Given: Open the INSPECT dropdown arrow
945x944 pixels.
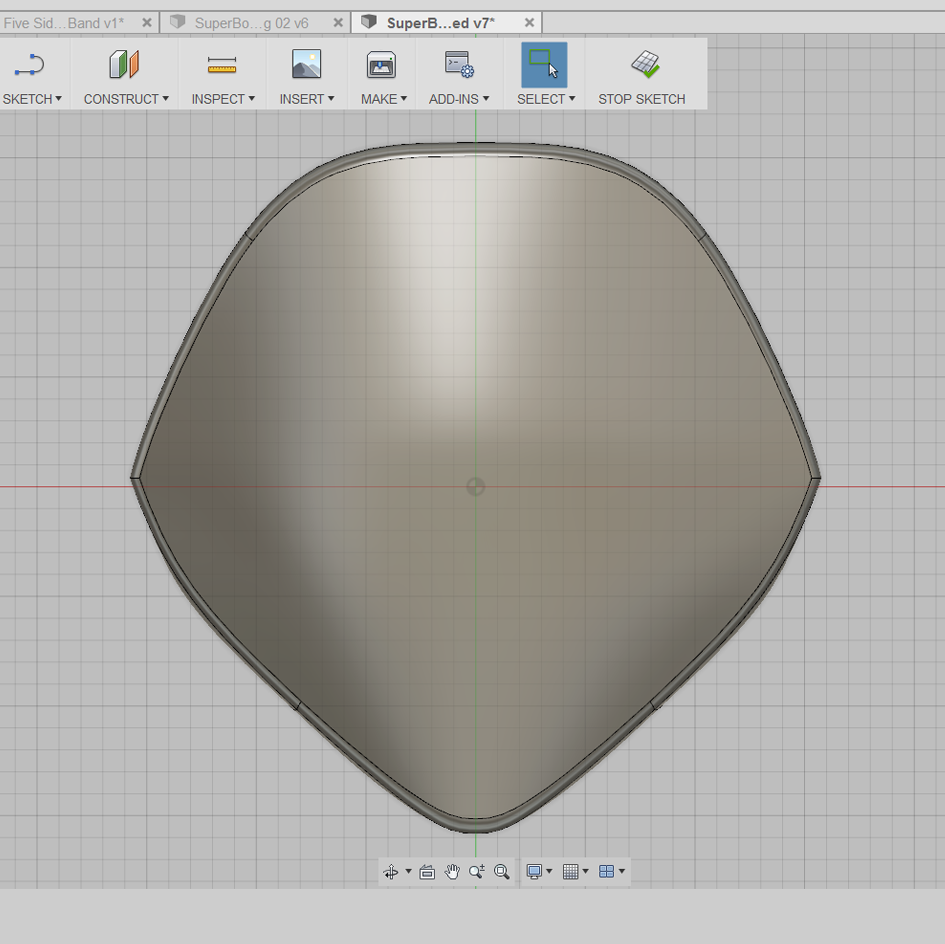Looking at the screenshot, I should click(251, 98).
